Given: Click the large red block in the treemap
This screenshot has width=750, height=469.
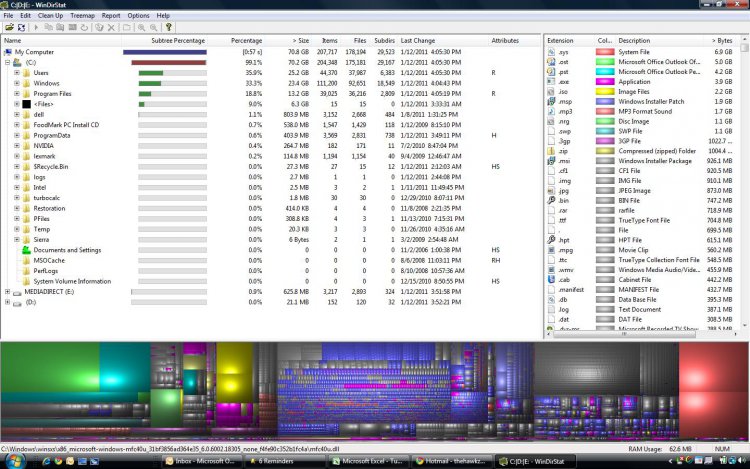Looking at the screenshot, I should 714,390.
